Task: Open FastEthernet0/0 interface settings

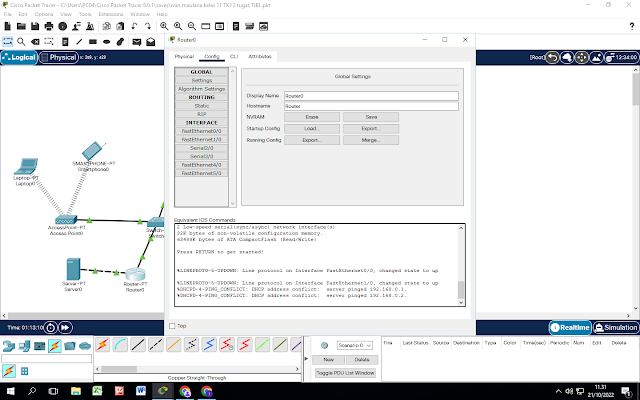Action: click(201, 131)
